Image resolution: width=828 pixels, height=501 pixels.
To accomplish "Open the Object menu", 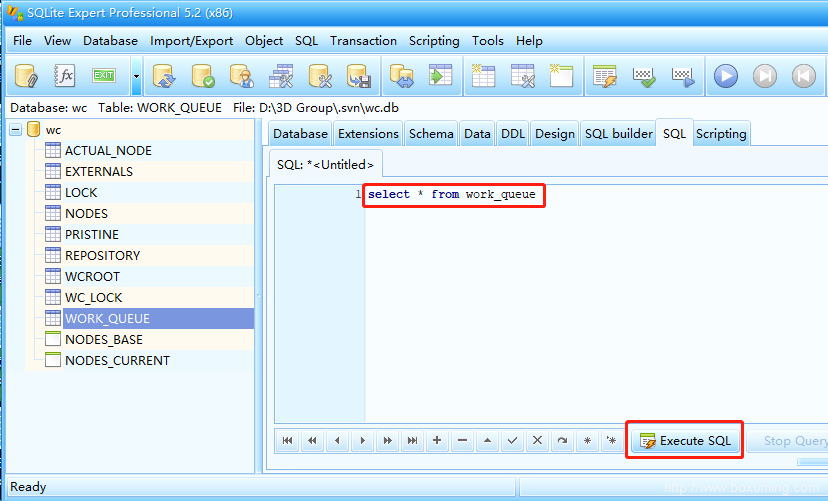I will pyautogui.click(x=264, y=41).
